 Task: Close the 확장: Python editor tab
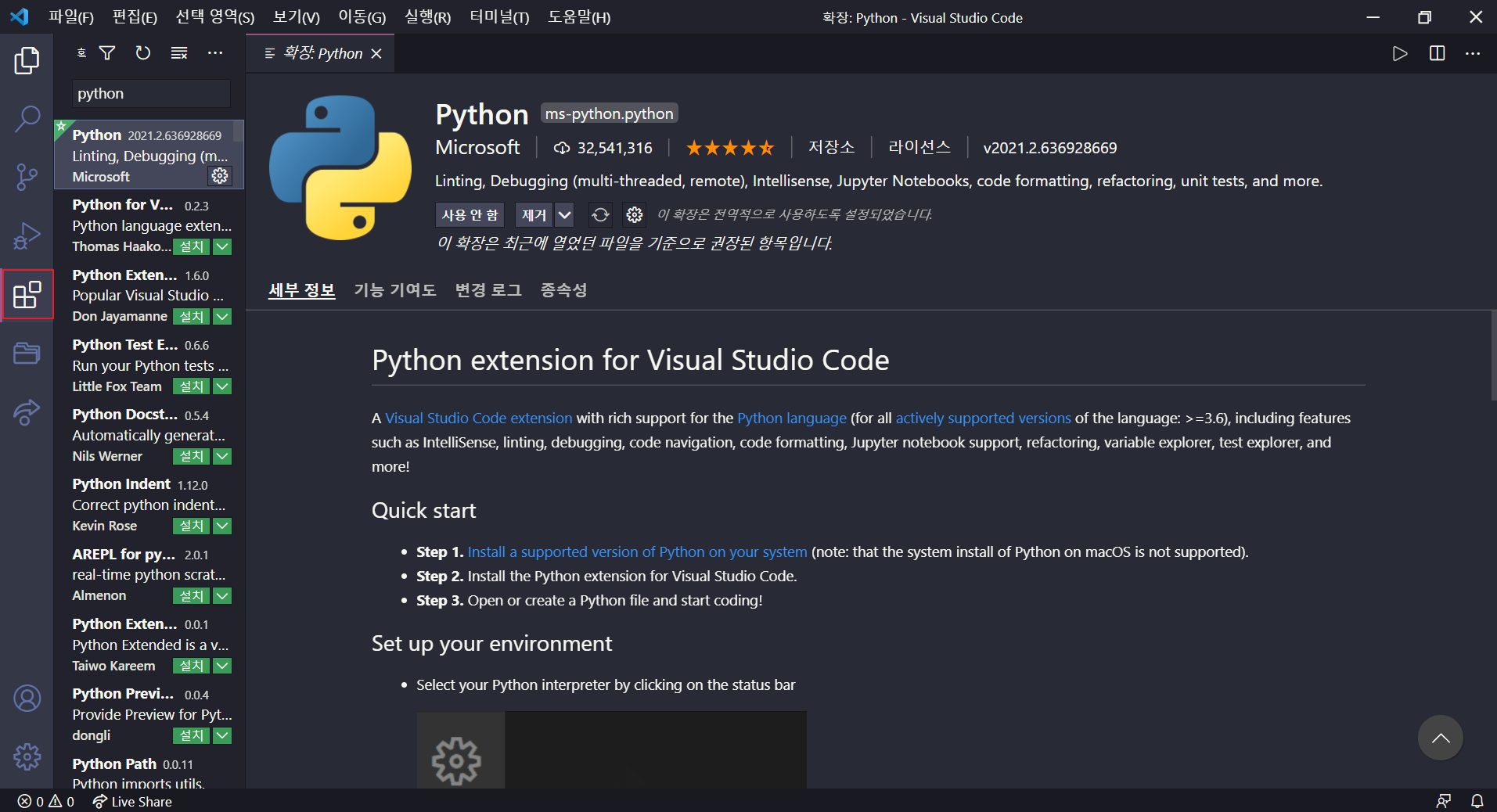tap(376, 53)
